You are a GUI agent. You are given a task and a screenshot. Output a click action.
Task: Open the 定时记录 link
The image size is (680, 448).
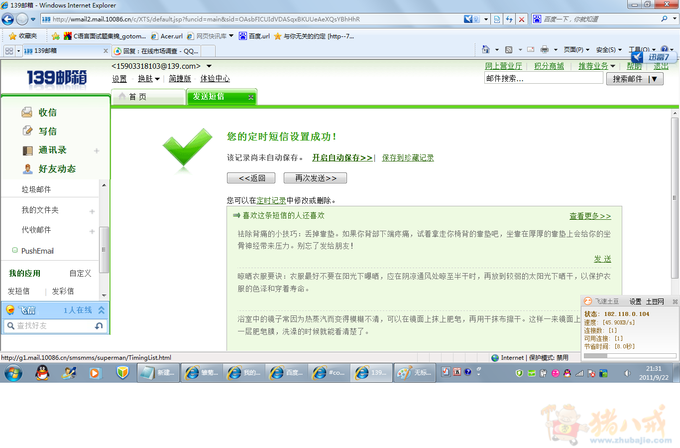click(x=271, y=200)
